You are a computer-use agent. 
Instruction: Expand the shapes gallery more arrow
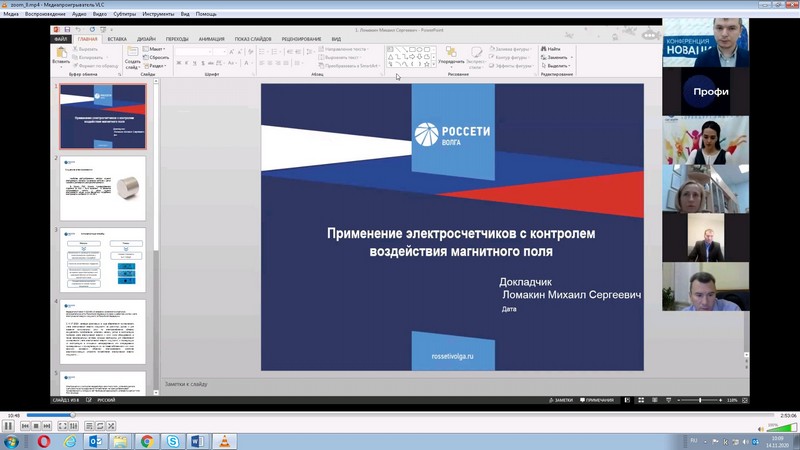pos(434,65)
